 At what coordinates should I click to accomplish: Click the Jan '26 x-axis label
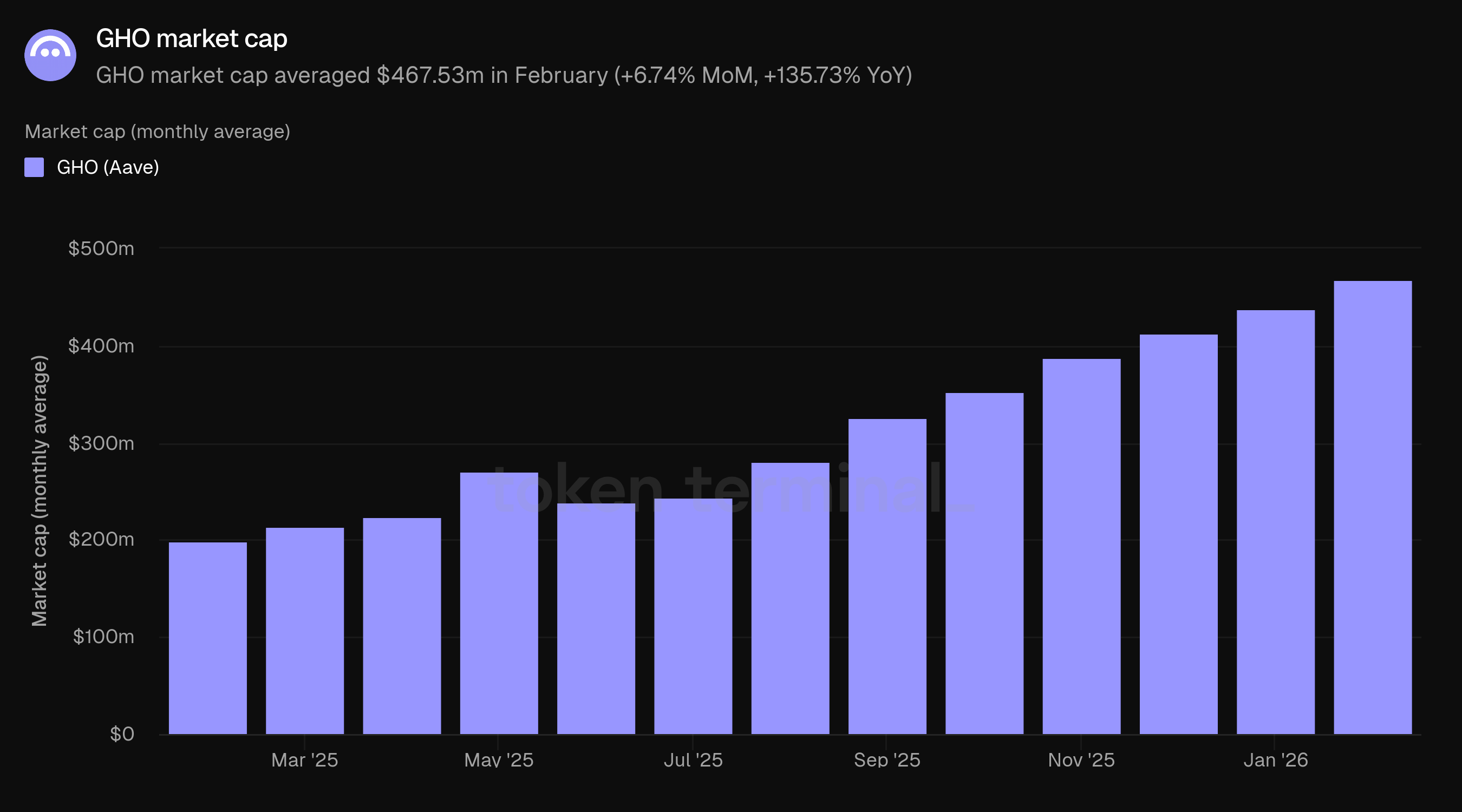pos(1275,760)
